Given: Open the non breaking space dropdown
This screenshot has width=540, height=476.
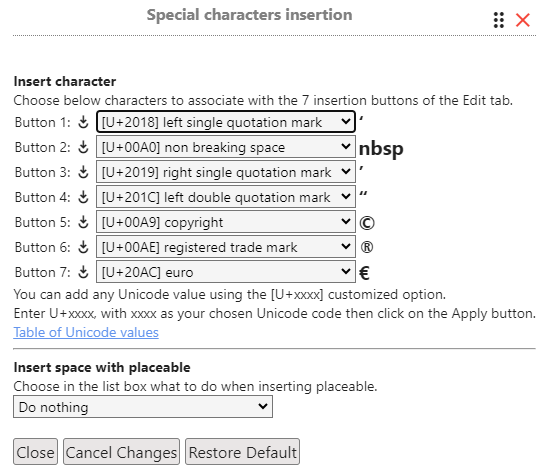Looking at the screenshot, I should point(226,147).
